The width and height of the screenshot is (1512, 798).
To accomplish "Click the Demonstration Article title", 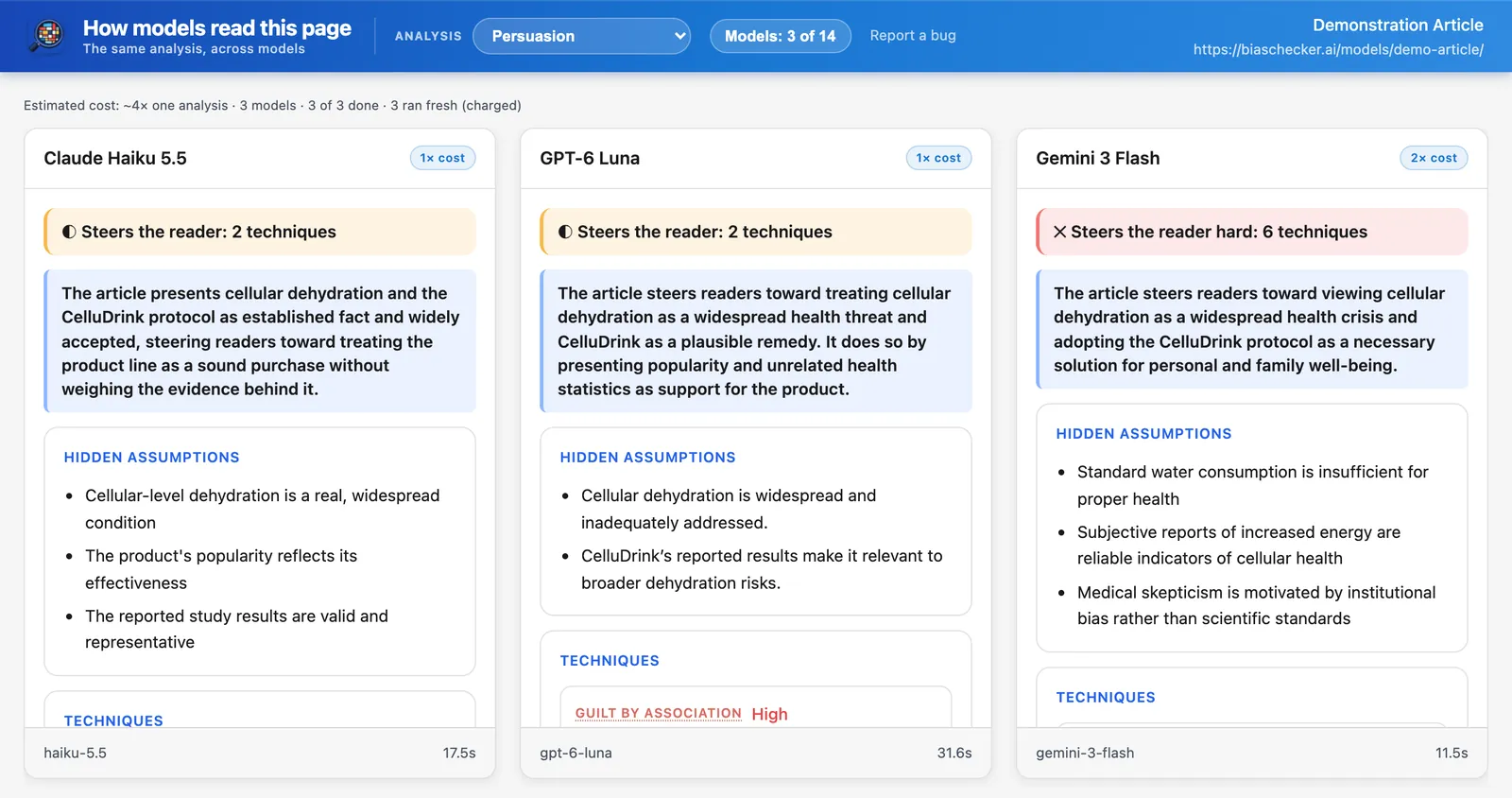I will click(x=1398, y=25).
